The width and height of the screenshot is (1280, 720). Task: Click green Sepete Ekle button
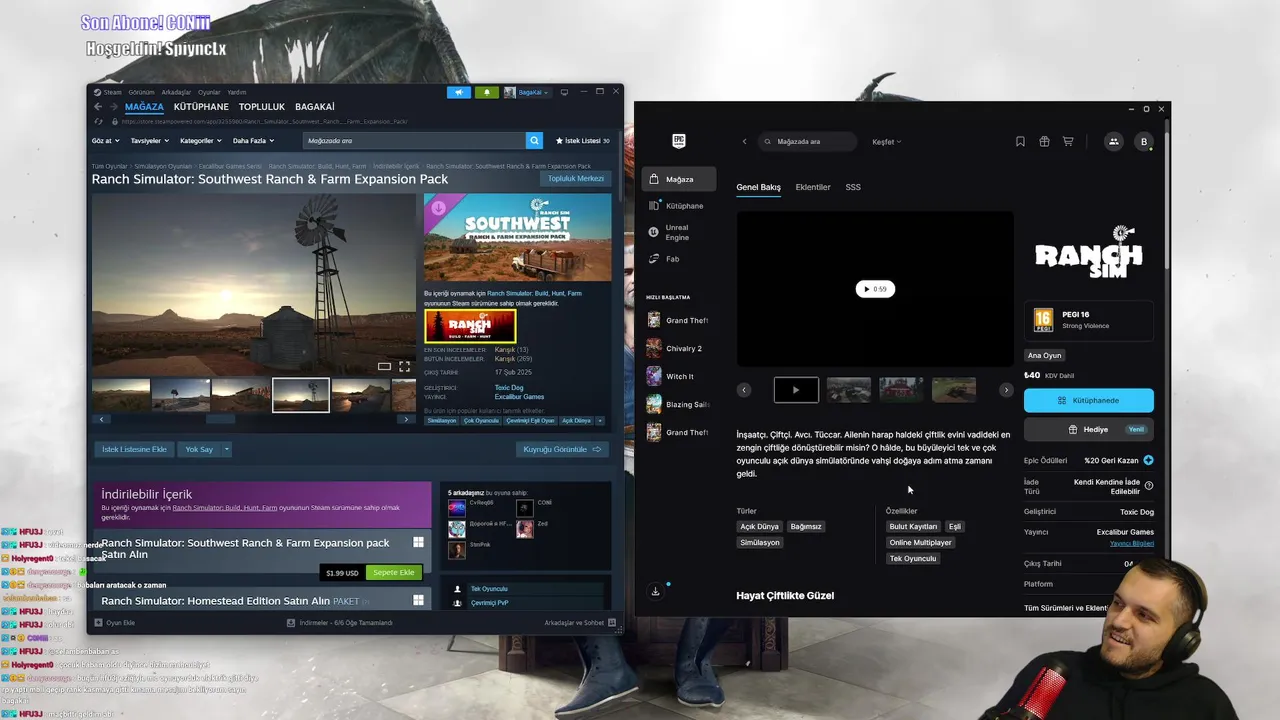[x=394, y=573]
